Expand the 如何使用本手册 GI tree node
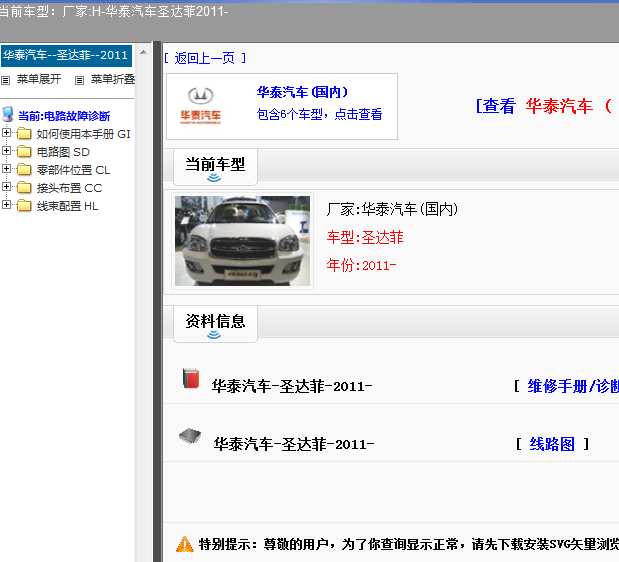The image size is (619, 562). coord(7,133)
